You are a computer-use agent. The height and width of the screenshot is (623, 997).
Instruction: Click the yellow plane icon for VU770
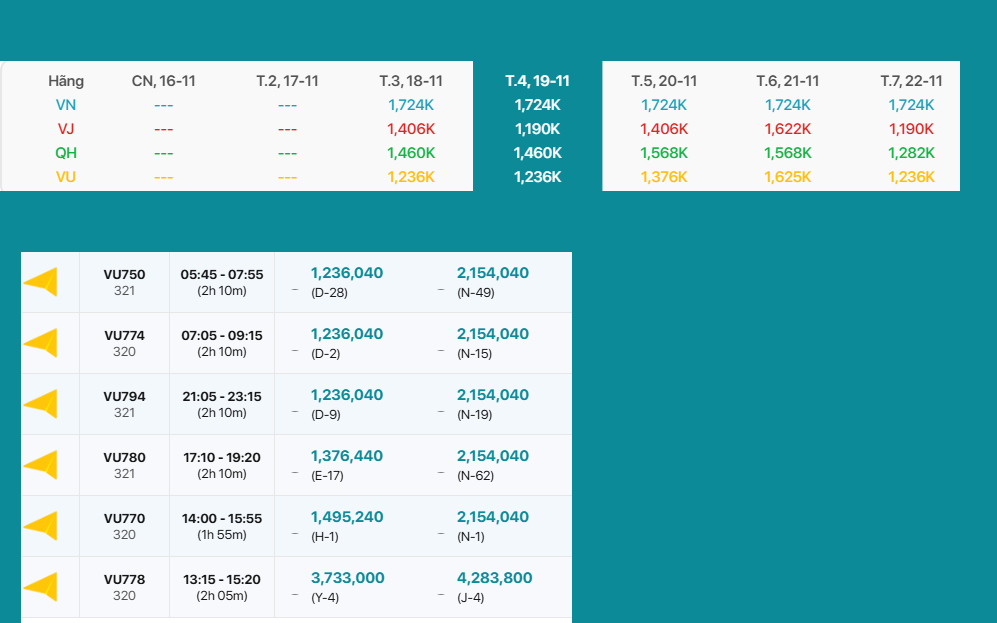pyautogui.click(x=41, y=526)
